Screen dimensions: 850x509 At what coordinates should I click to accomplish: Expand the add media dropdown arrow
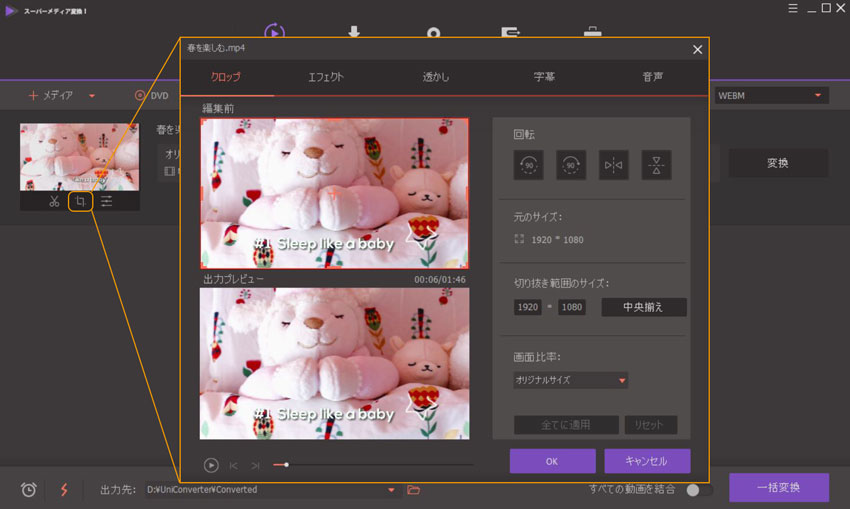click(92, 96)
